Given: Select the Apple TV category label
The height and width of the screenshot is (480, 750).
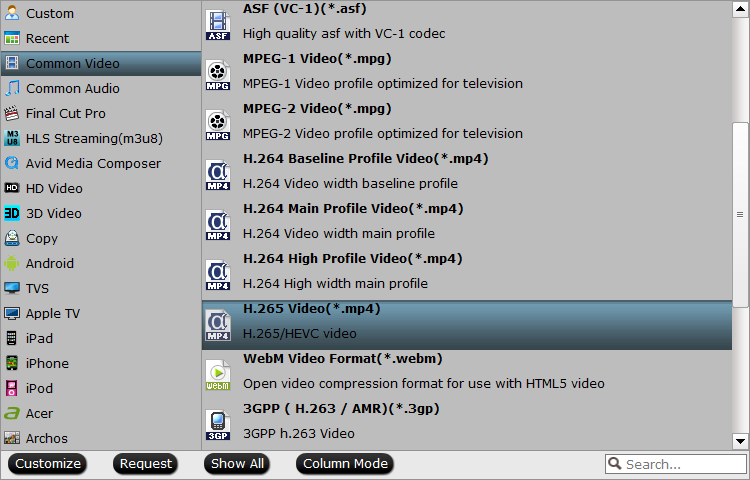Looking at the screenshot, I should coord(53,314).
